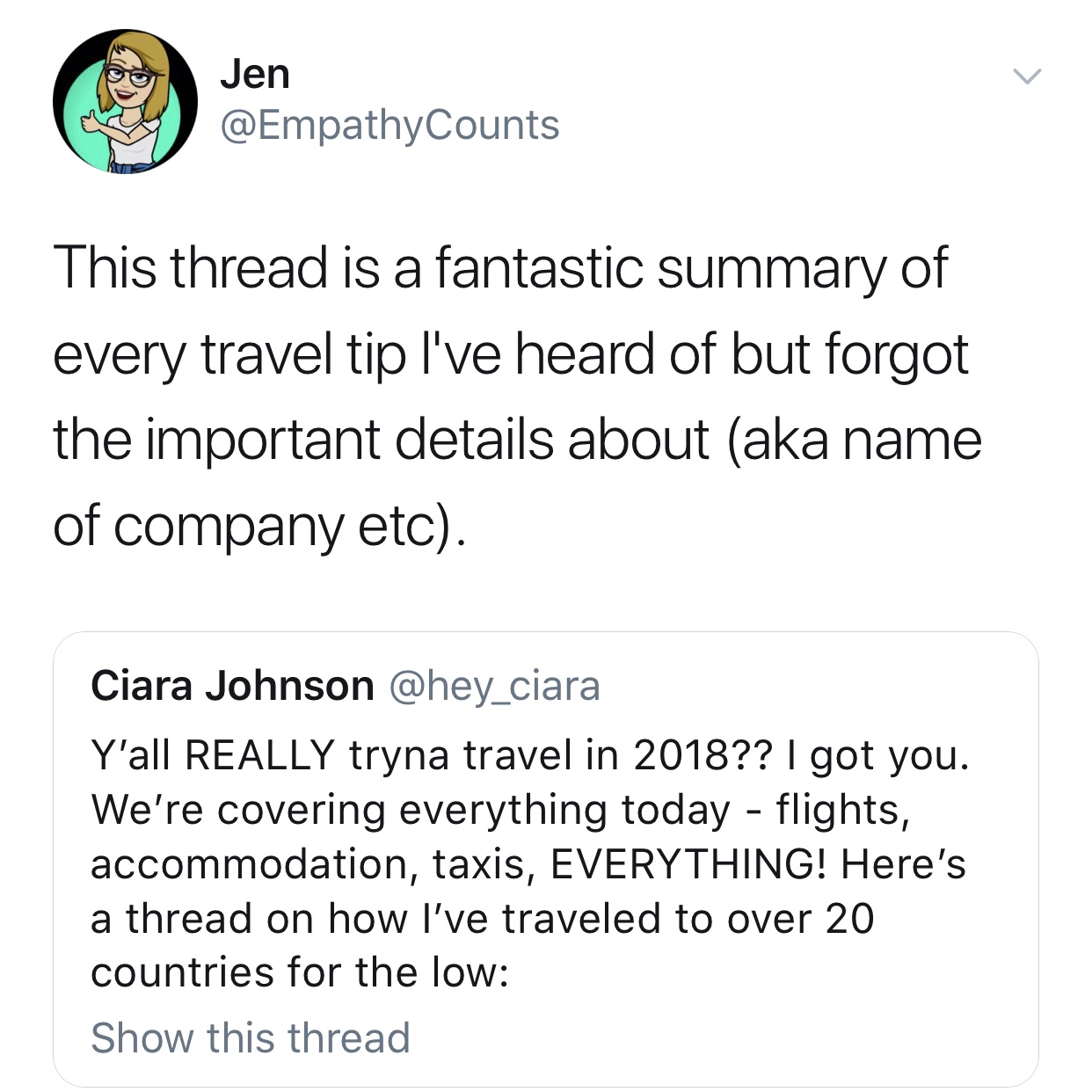This screenshot has height=1092, width=1092.
Task: Open the display name Jen
Action: (255, 74)
